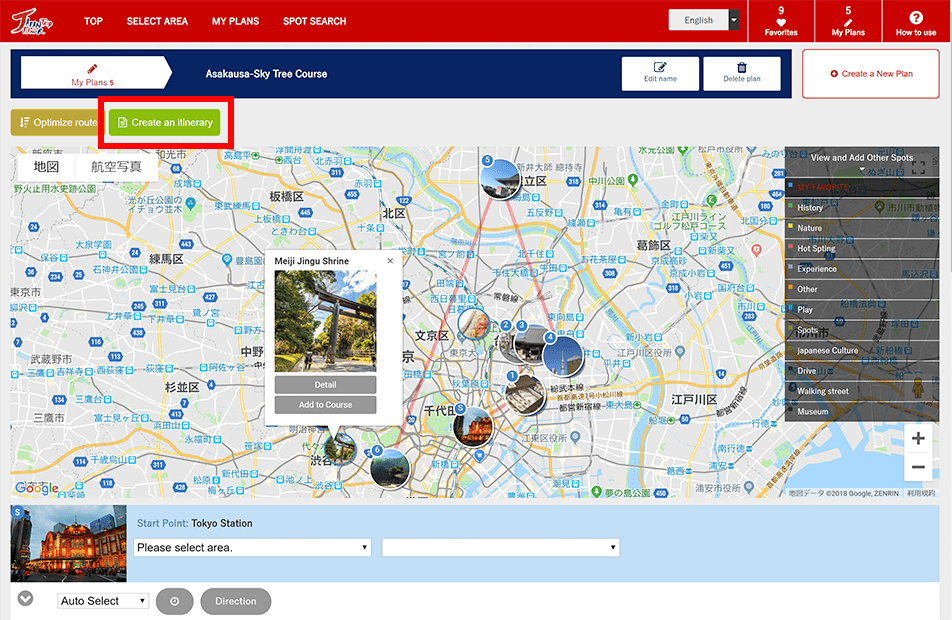The height and width of the screenshot is (620, 952).
Task: Zoom in the map with plus
Action: (918, 438)
